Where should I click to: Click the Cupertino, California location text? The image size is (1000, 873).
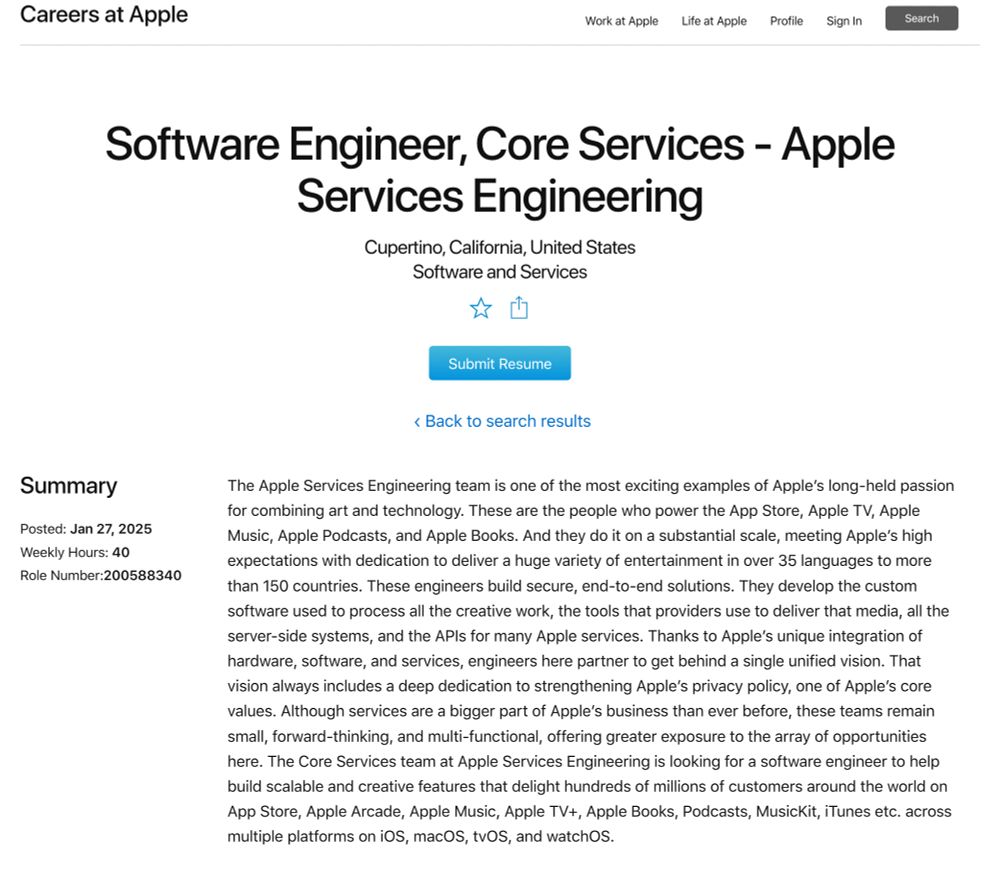[x=499, y=247]
